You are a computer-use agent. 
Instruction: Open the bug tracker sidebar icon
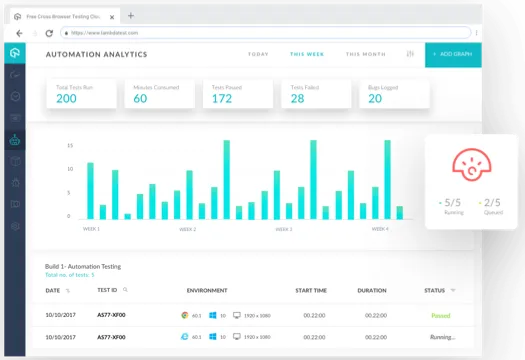coord(15,183)
